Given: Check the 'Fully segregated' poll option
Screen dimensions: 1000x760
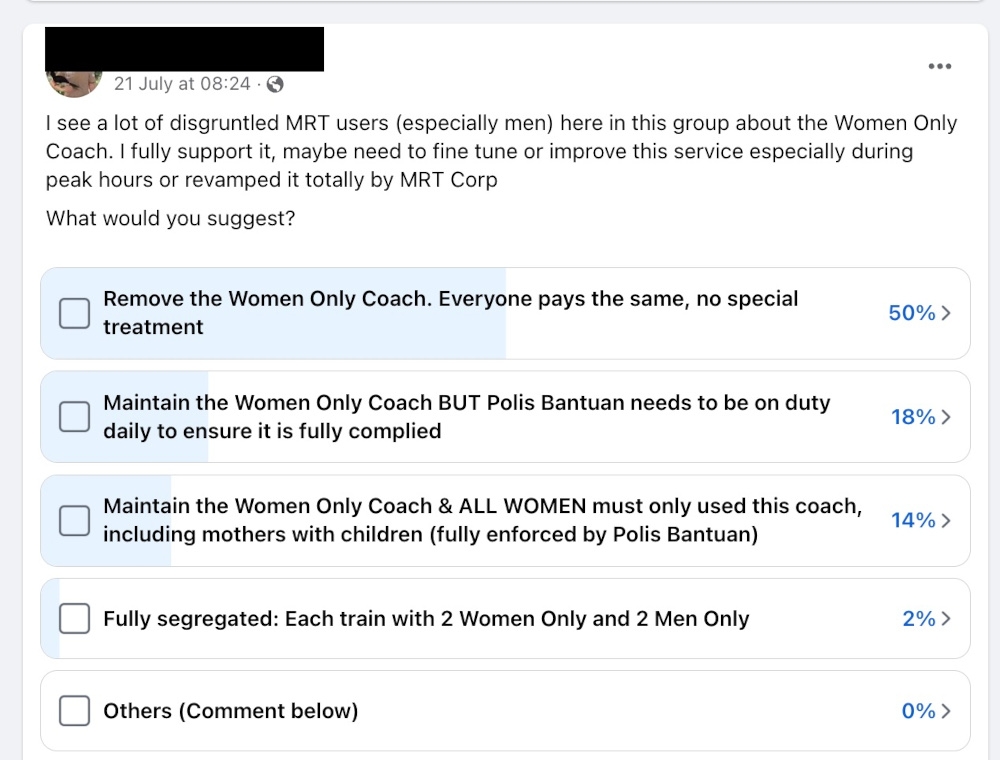Looking at the screenshot, I should [x=74, y=618].
